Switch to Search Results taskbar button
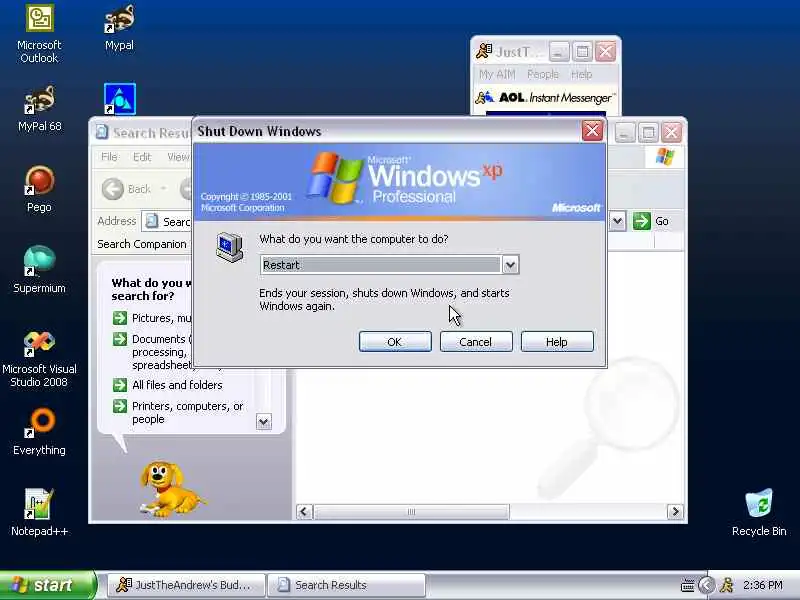 coord(346,585)
